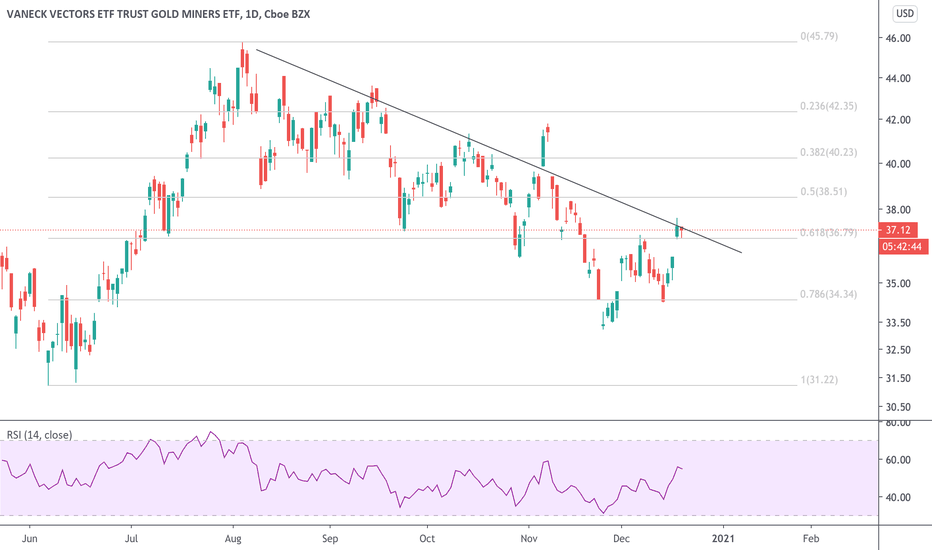
Task: Click the Sep label on time axis
Action: point(330,538)
